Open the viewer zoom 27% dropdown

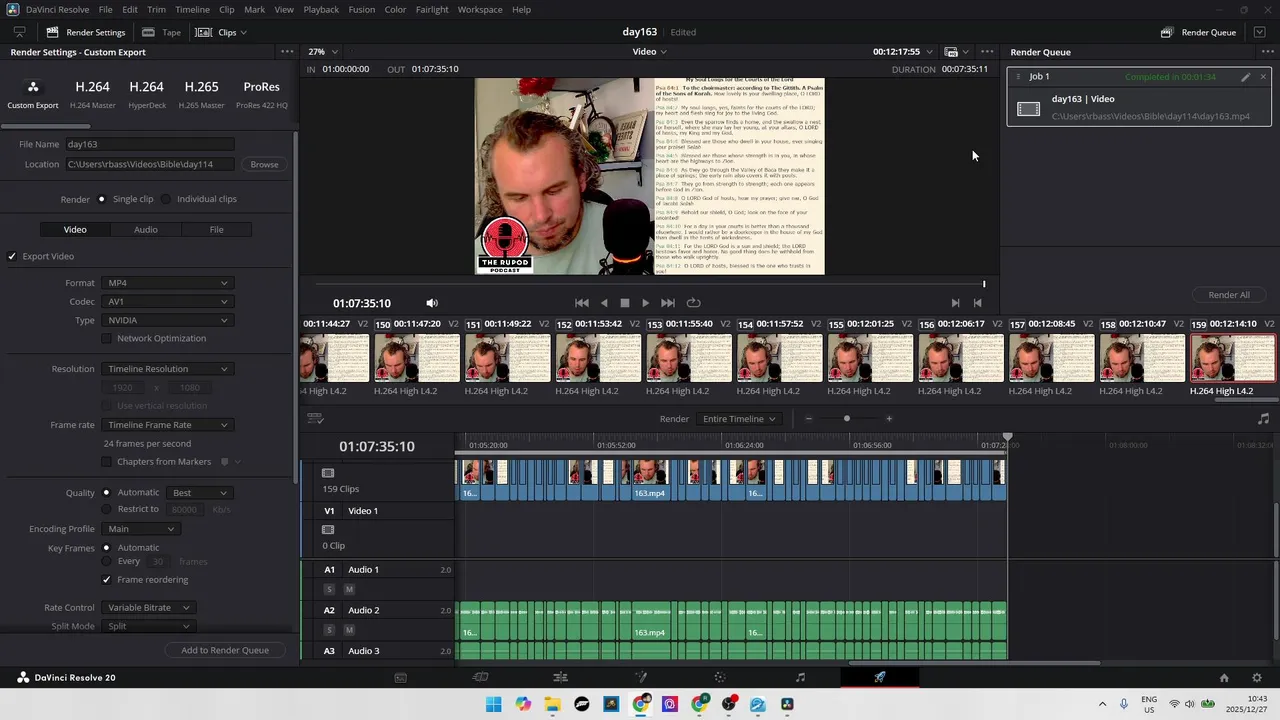(322, 52)
